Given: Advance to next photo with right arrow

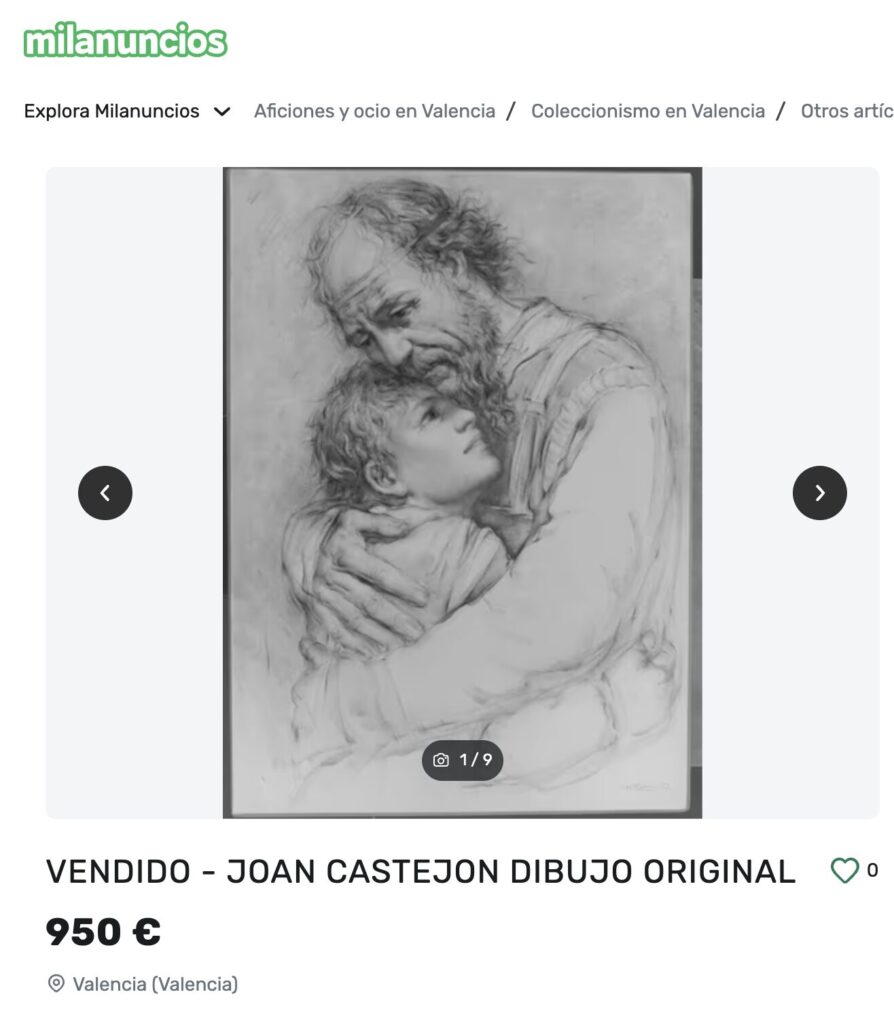Looking at the screenshot, I should click(x=820, y=493).
